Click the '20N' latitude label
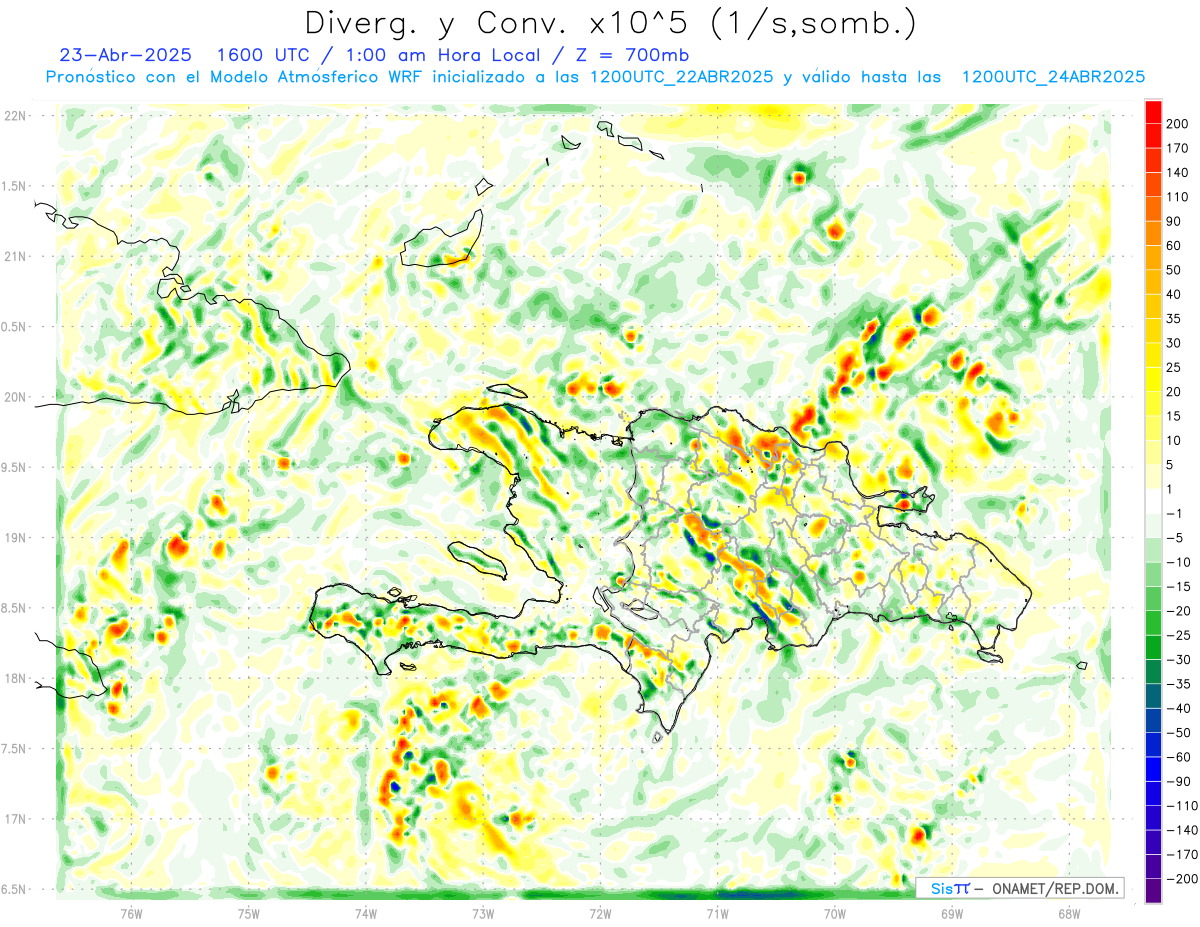 coord(15,397)
